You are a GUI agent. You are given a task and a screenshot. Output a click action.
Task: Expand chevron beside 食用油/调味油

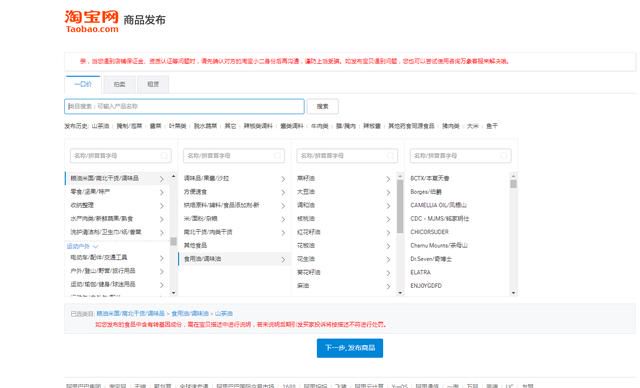point(283,259)
